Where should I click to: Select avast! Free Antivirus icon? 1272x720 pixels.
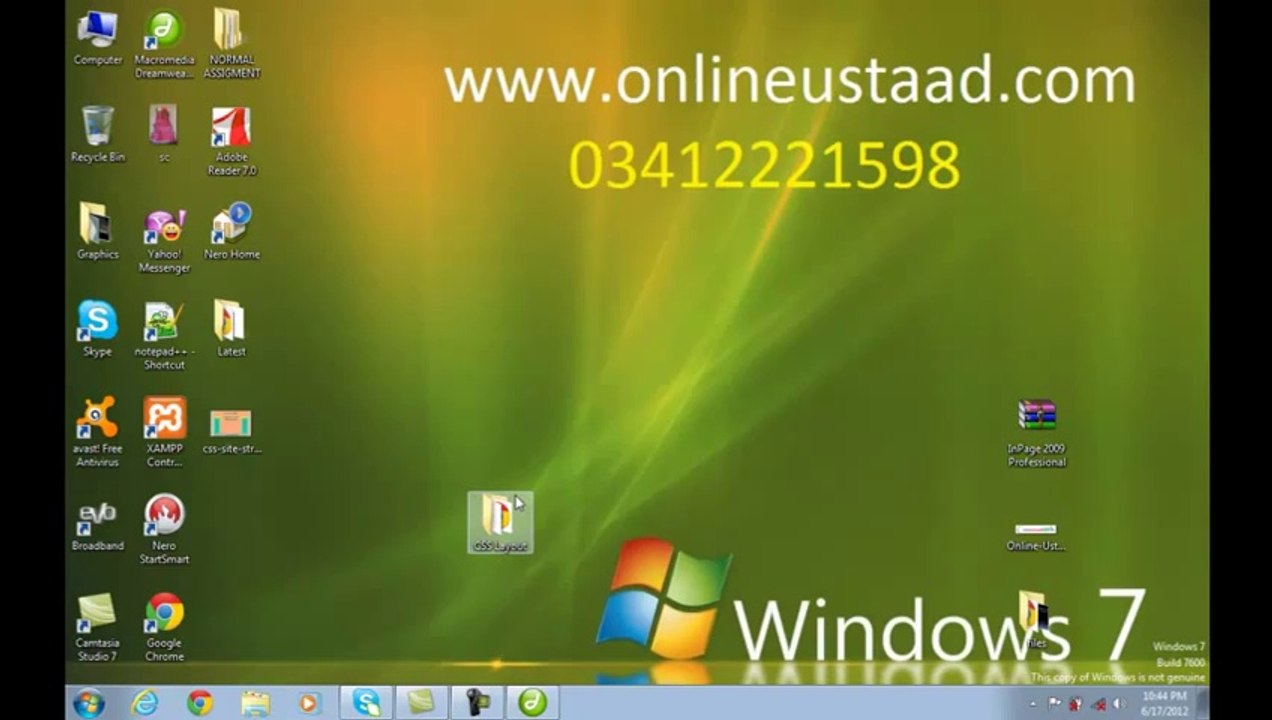[98, 432]
